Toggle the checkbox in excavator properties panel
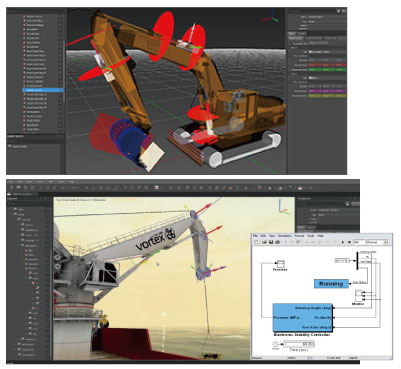The image size is (401, 369). (310, 52)
